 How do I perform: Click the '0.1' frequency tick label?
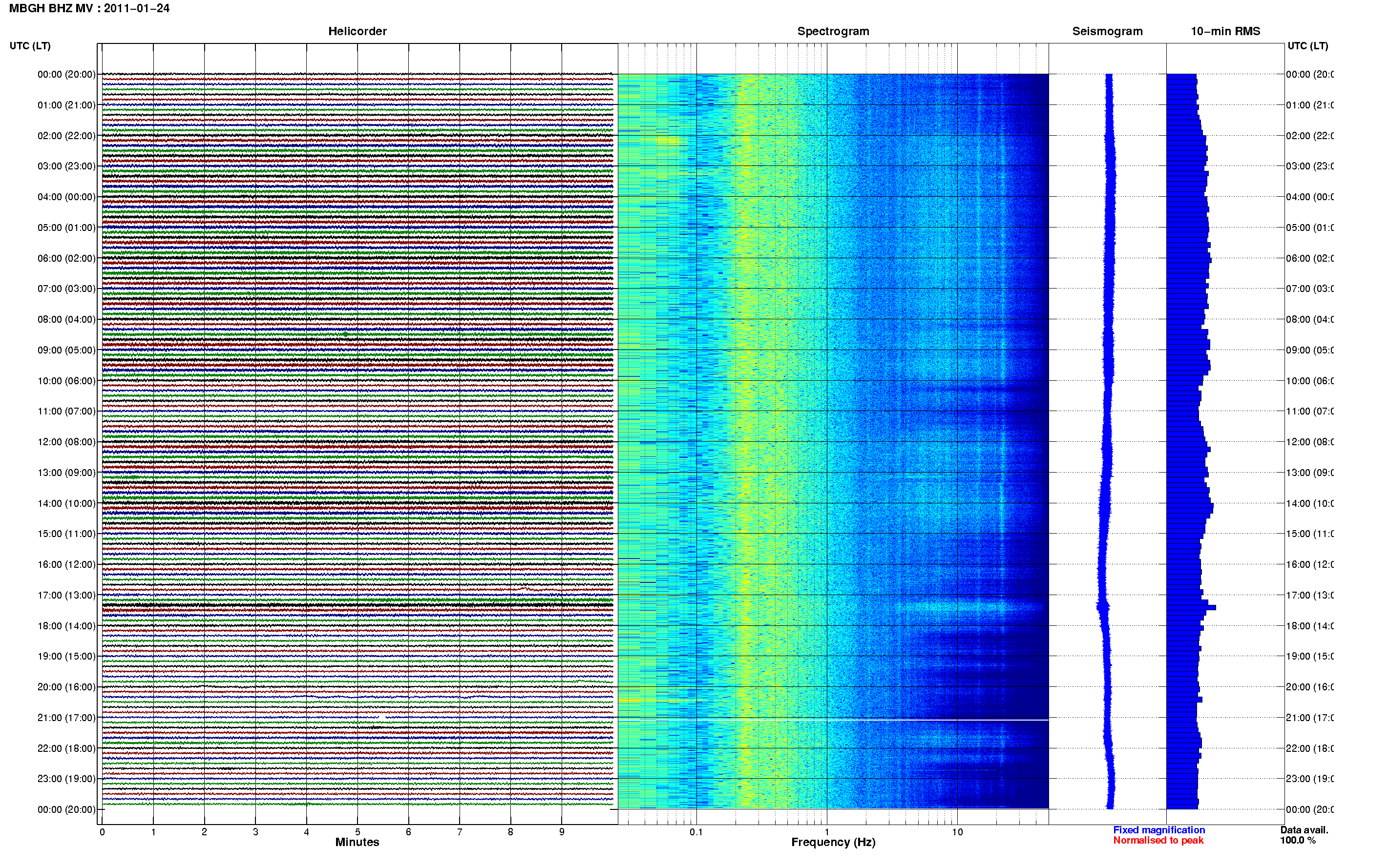696,832
